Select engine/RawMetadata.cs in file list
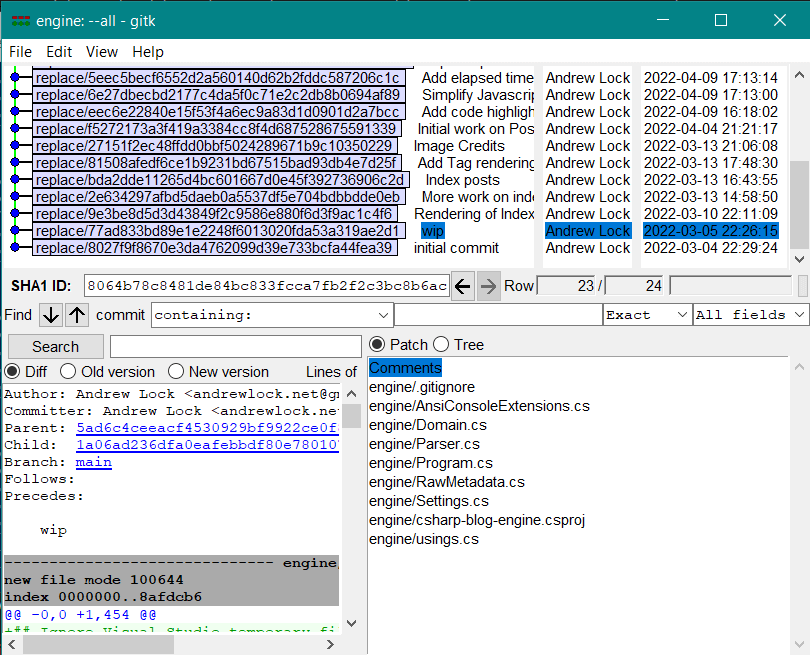This screenshot has height=655, width=810. click(x=447, y=482)
